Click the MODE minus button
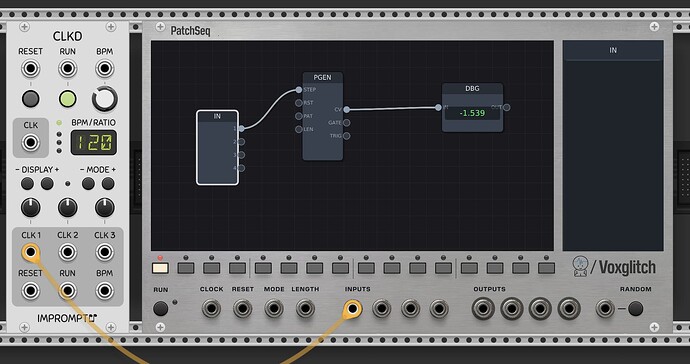Image resolution: width=690 pixels, height=364 pixels. coord(88,184)
